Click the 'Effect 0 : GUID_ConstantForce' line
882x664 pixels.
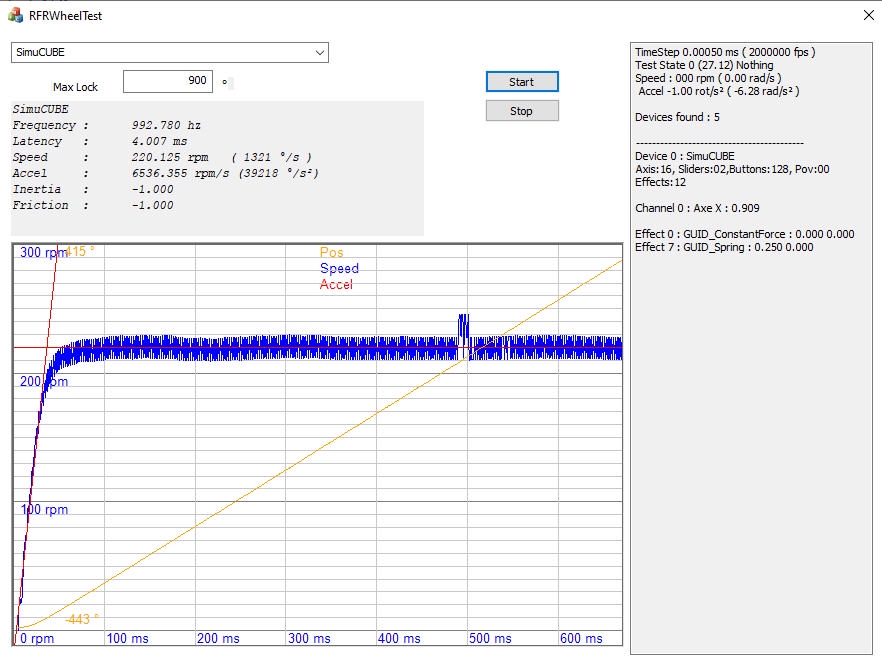point(745,234)
